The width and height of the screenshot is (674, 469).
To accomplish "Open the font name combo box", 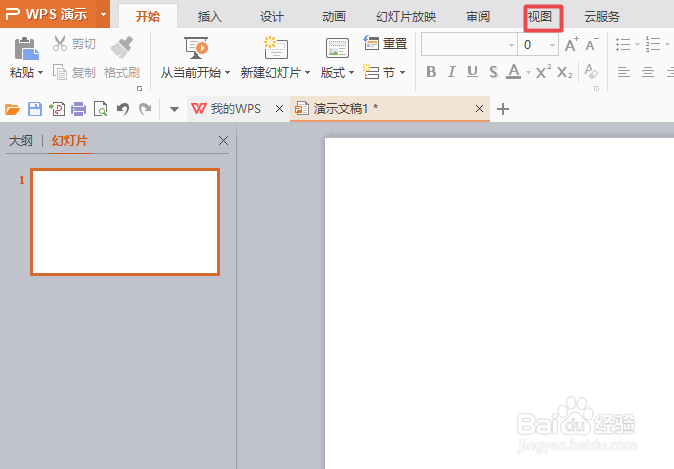I will pyautogui.click(x=469, y=44).
